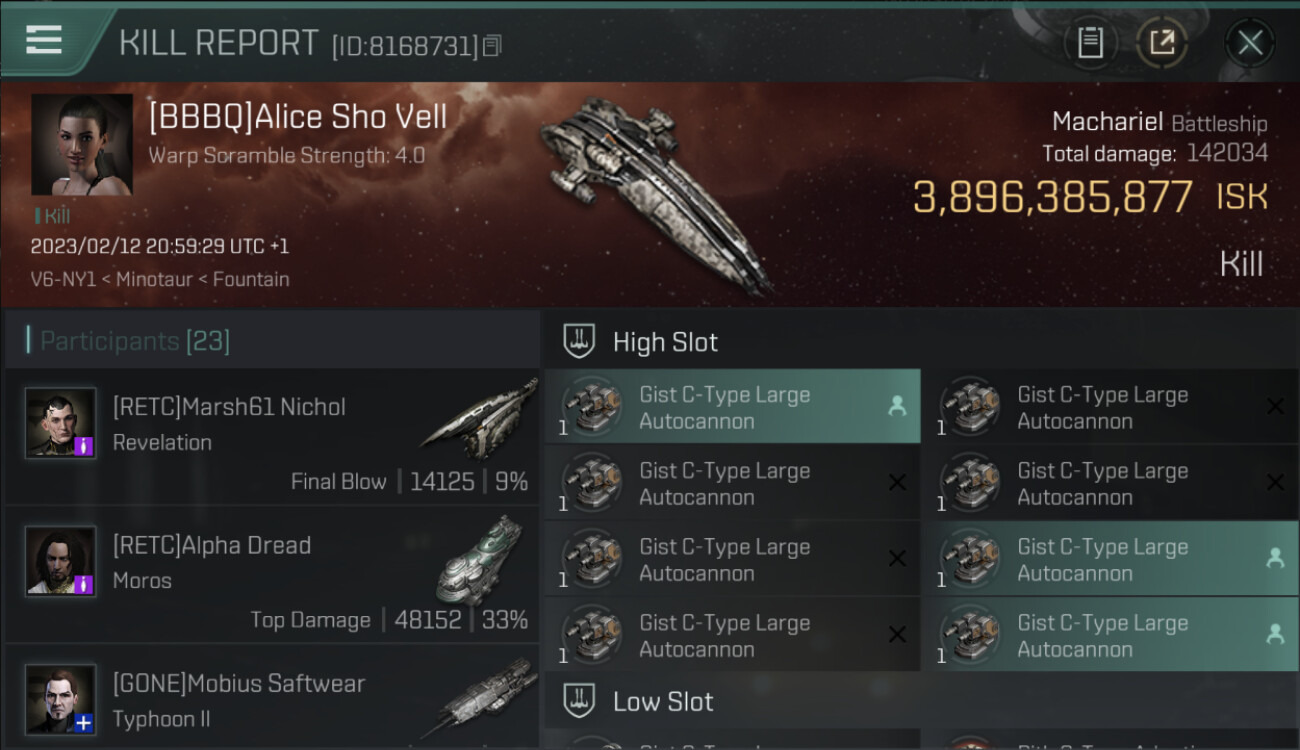
Task: Click the clipboard icon in header
Action: 1090,42
